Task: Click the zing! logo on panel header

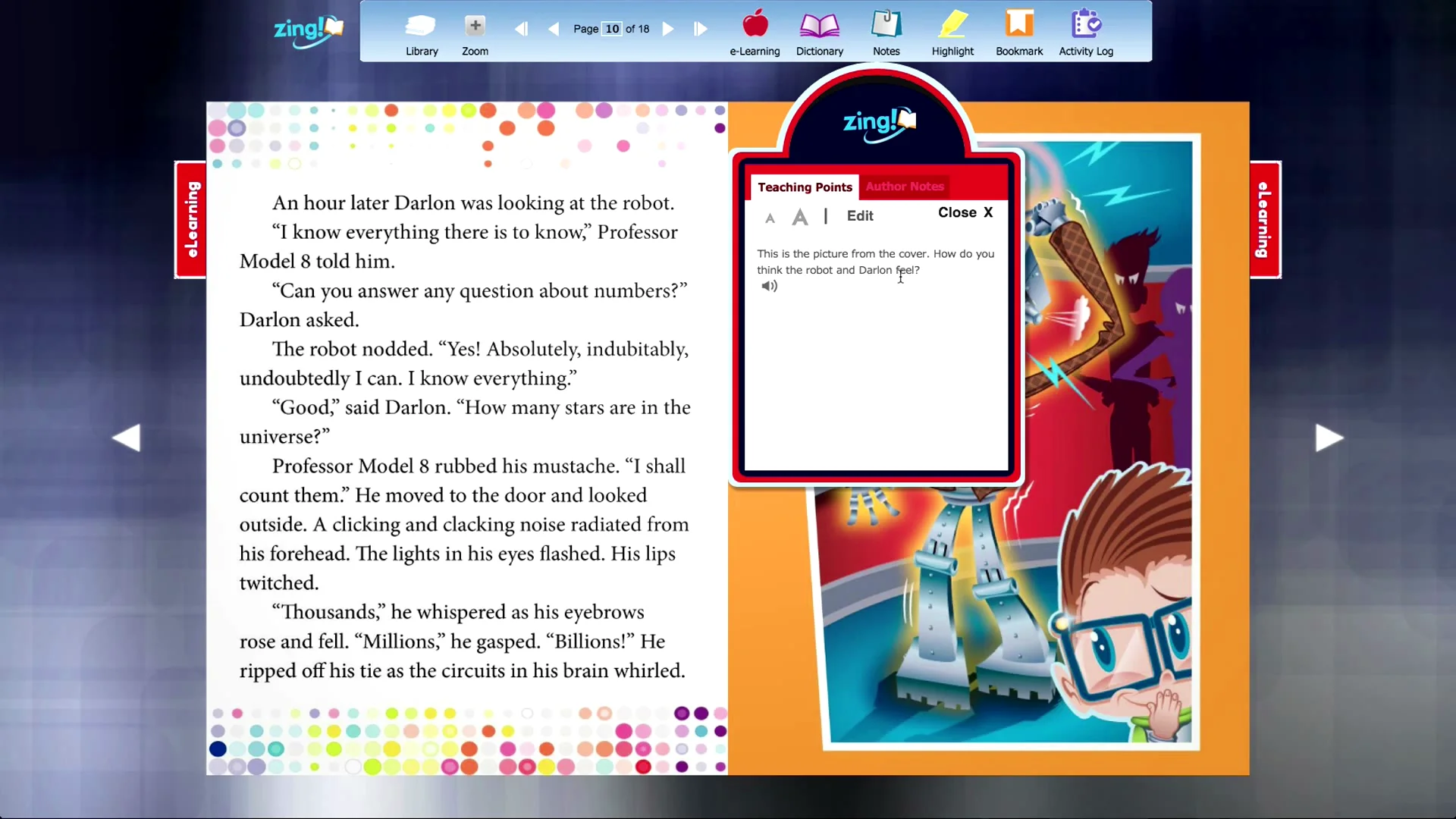Action: click(x=880, y=123)
